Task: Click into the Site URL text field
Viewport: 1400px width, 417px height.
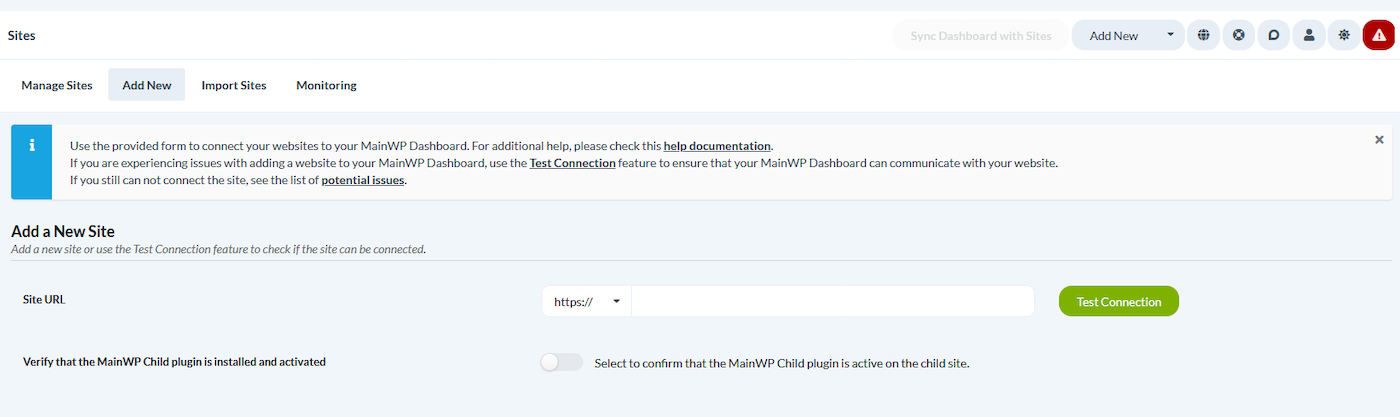Action: 832,302
